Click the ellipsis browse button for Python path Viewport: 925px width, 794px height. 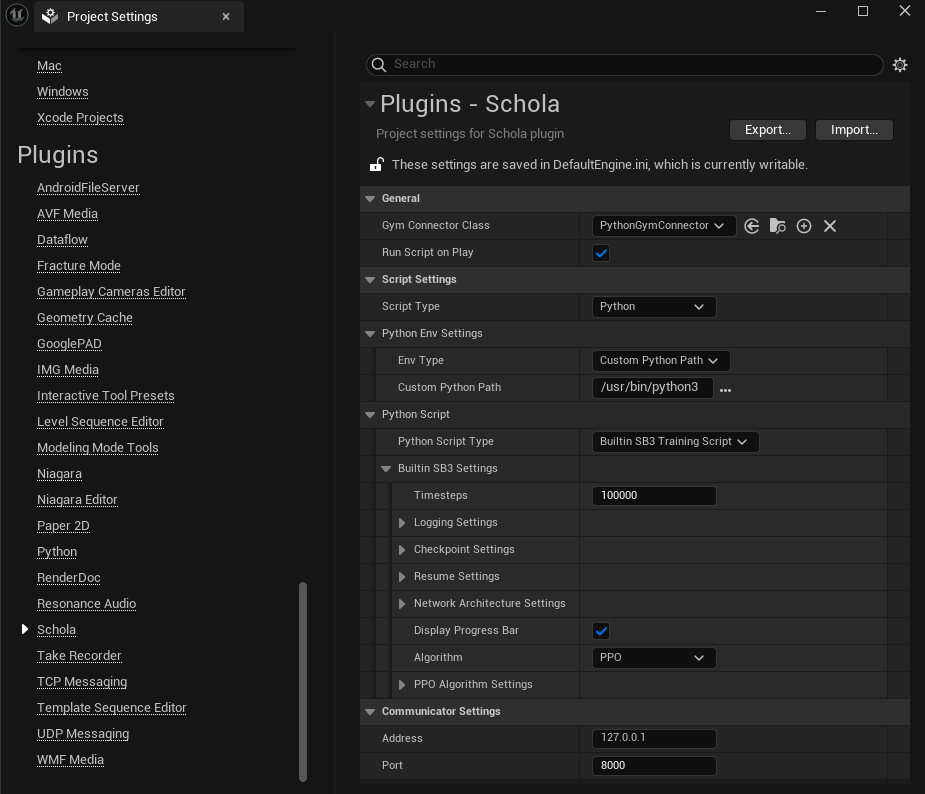point(725,389)
